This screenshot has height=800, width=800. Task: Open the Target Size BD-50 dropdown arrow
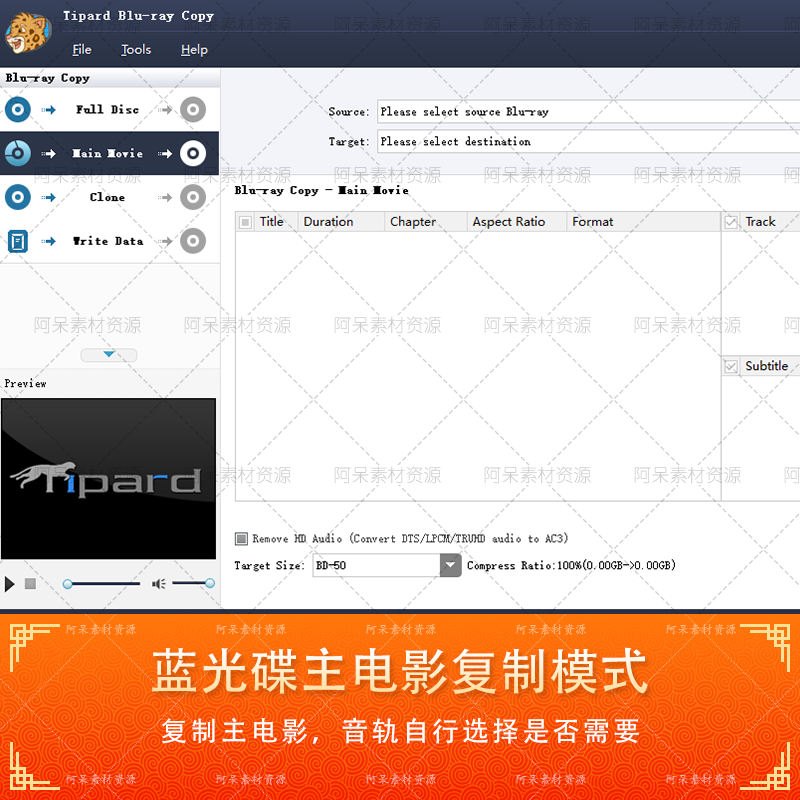[x=451, y=565]
